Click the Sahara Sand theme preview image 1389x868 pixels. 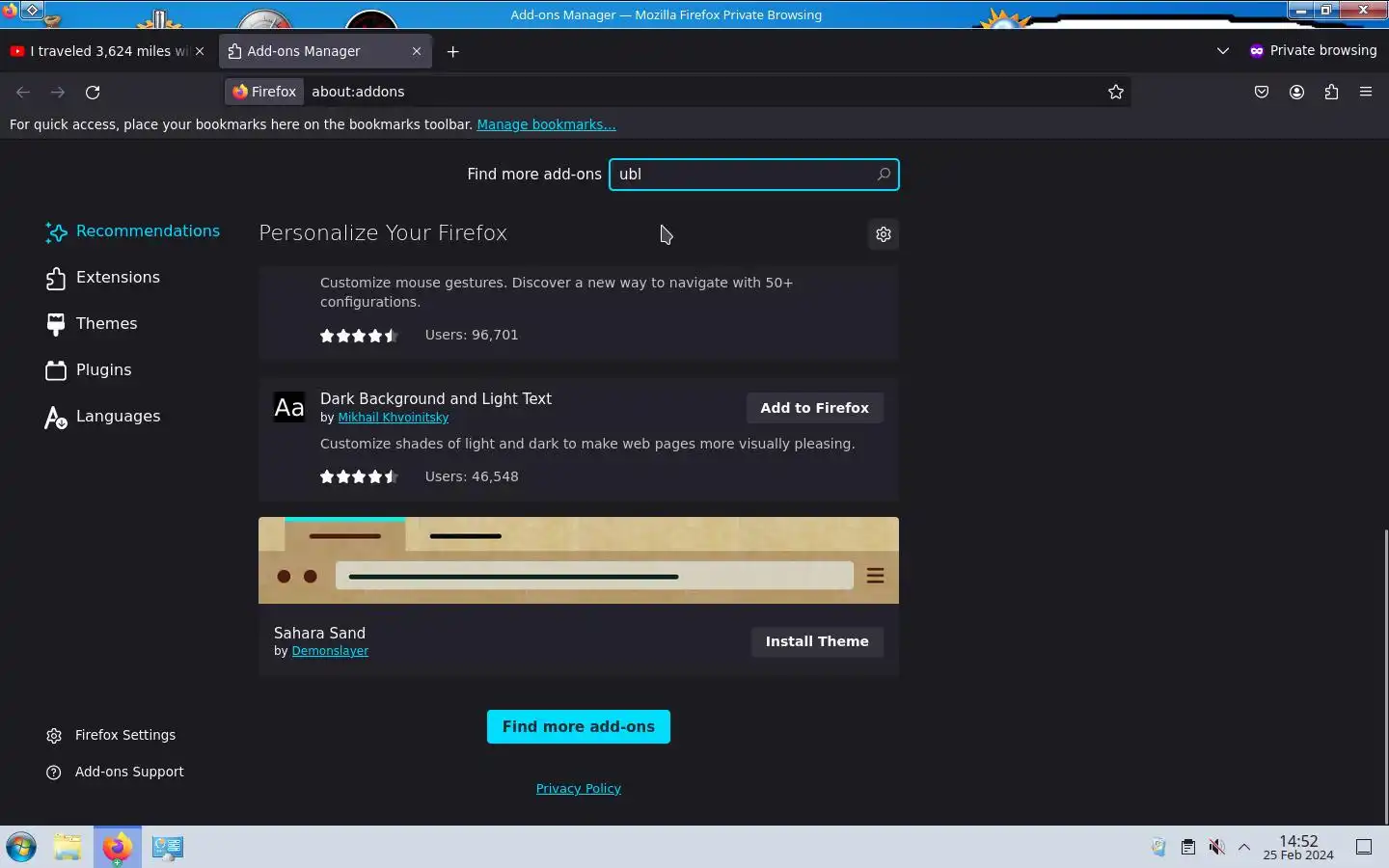(x=579, y=560)
